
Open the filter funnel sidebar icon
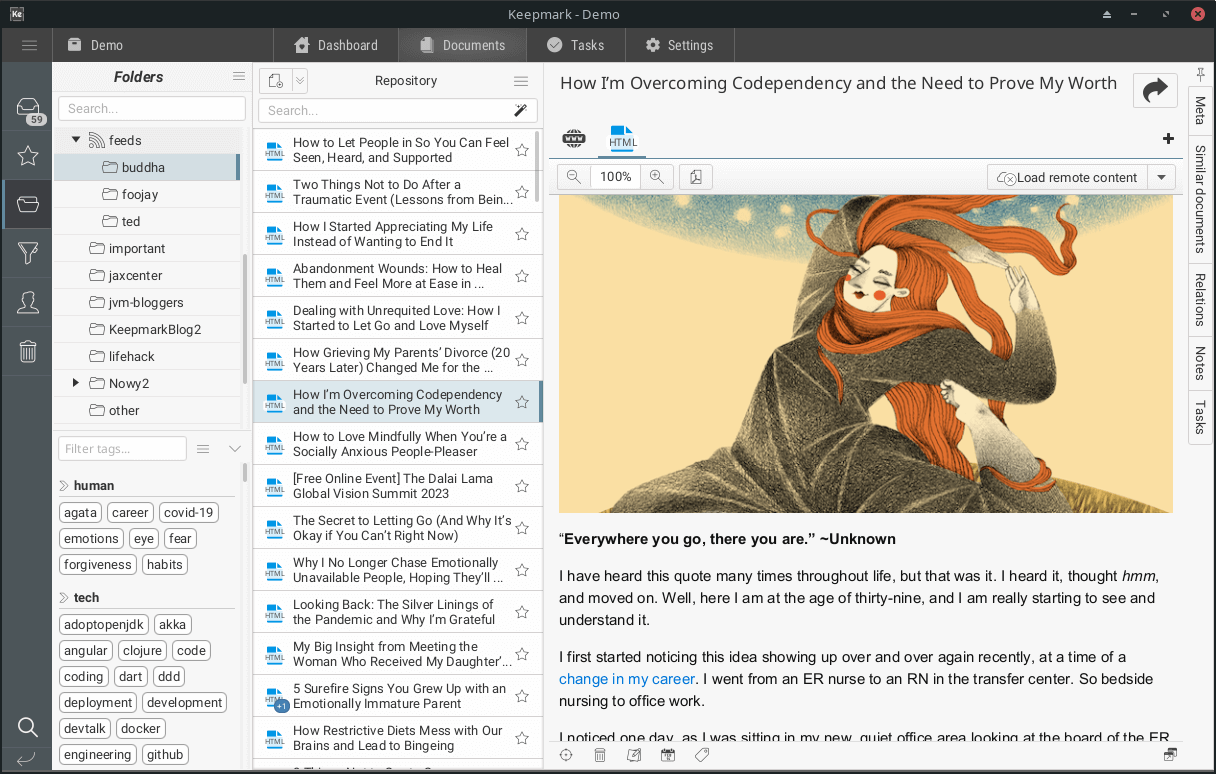(x=28, y=254)
